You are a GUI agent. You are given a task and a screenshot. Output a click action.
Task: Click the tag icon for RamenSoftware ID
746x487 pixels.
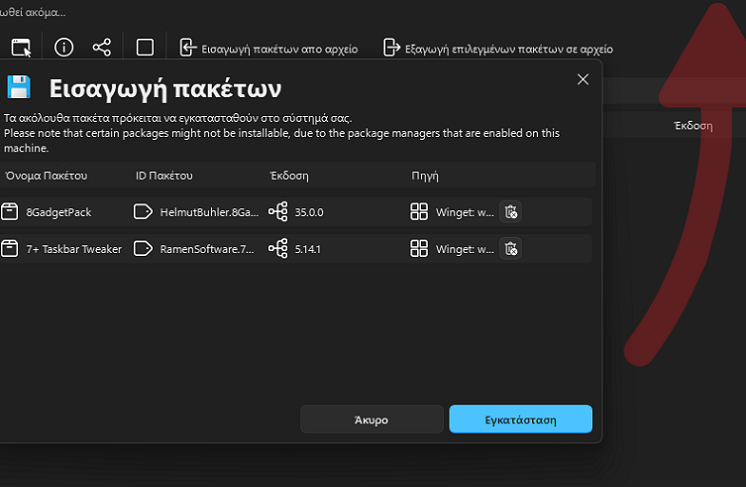tap(143, 248)
